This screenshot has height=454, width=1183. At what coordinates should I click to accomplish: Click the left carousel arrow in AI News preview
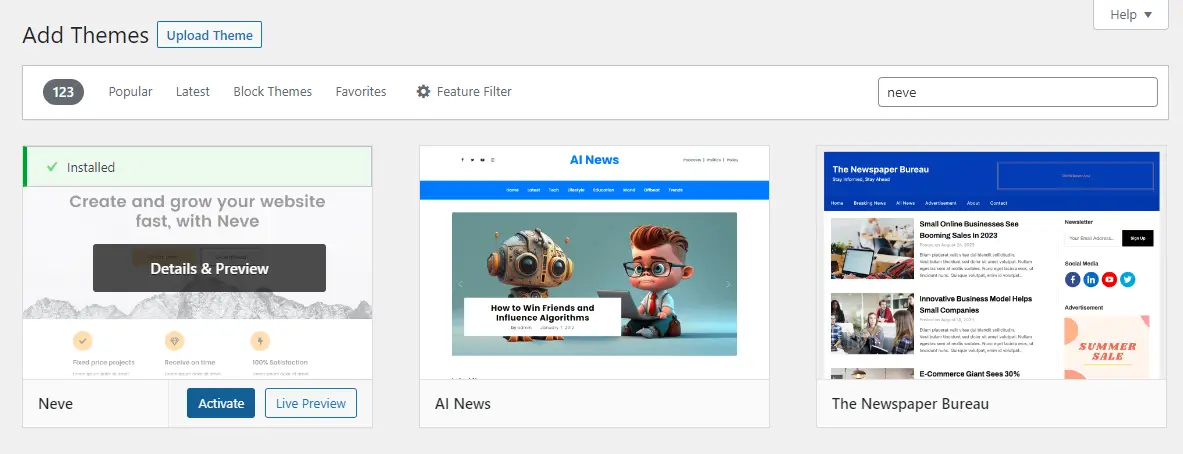[x=461, y=285]
